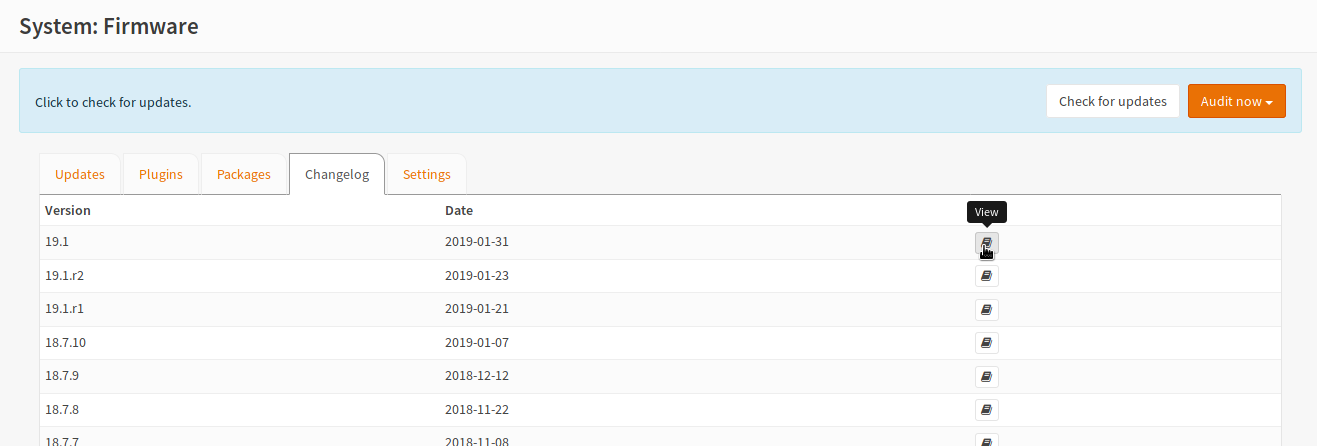View changelog of version 18.7.10
Image resolution: width=1317 pixels, height=446 pixels.
986,343
